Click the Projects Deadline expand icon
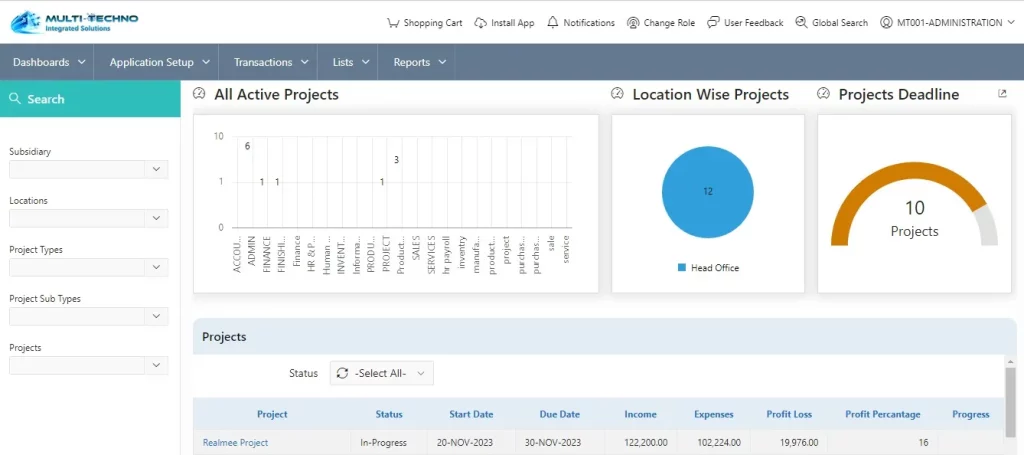Screen dimensions: 1024x455 pos(1003,94)
